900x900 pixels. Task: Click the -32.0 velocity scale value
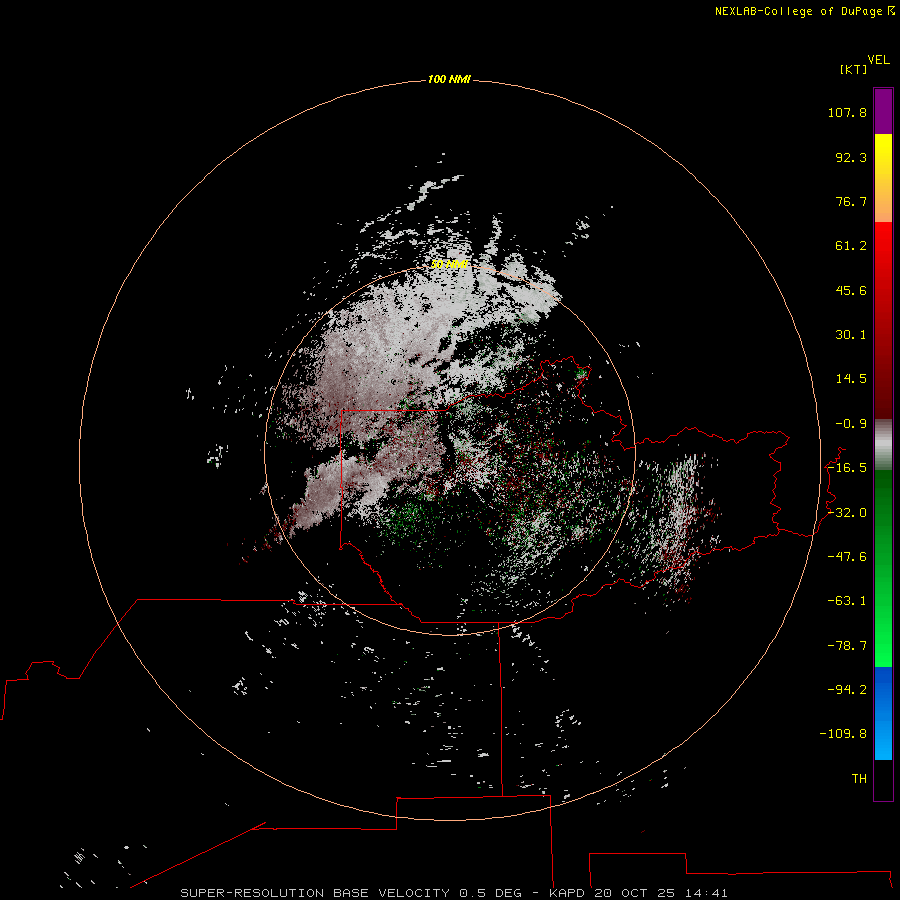[847, 513]
